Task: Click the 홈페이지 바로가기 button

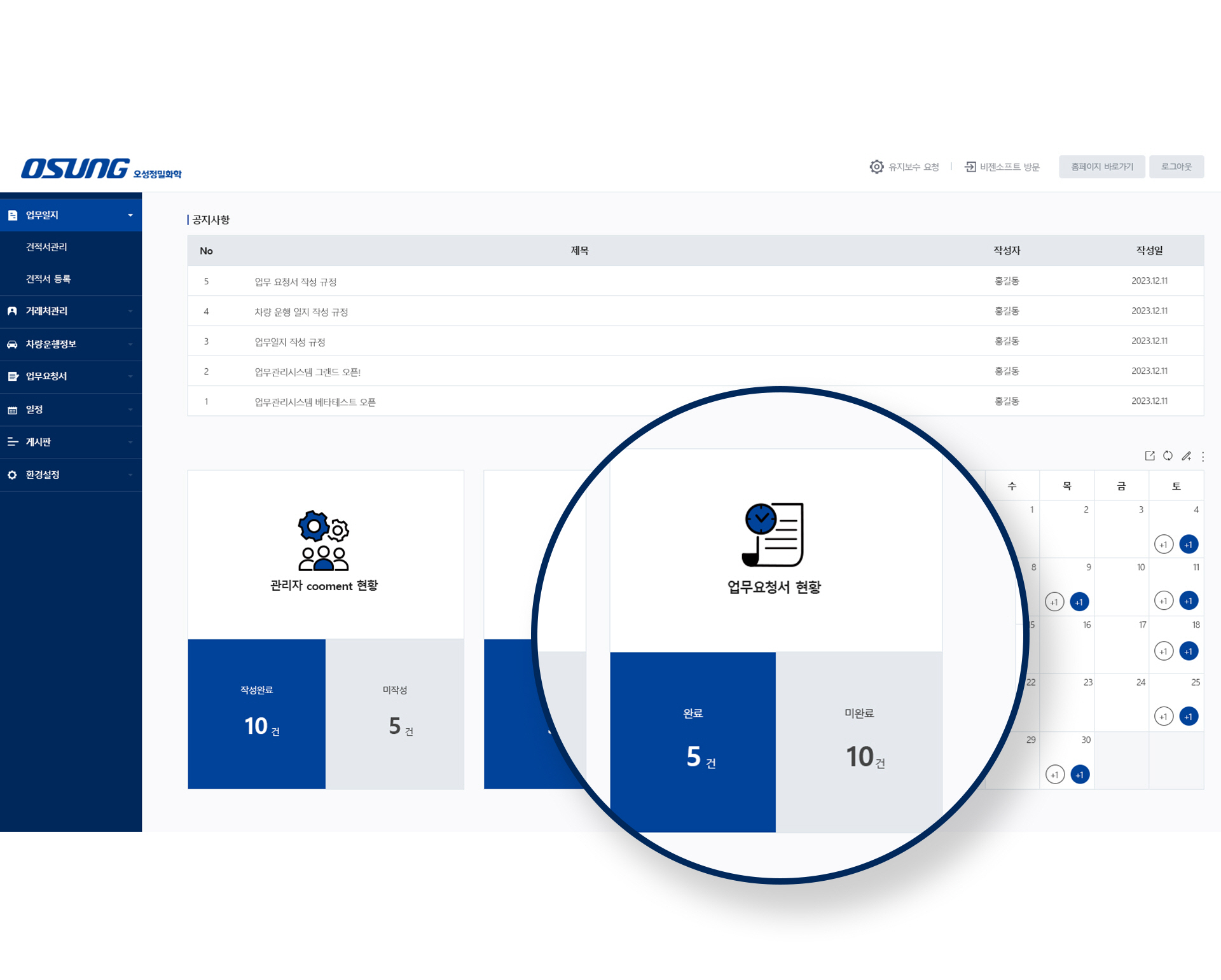Action: [x=1101, y=167]
